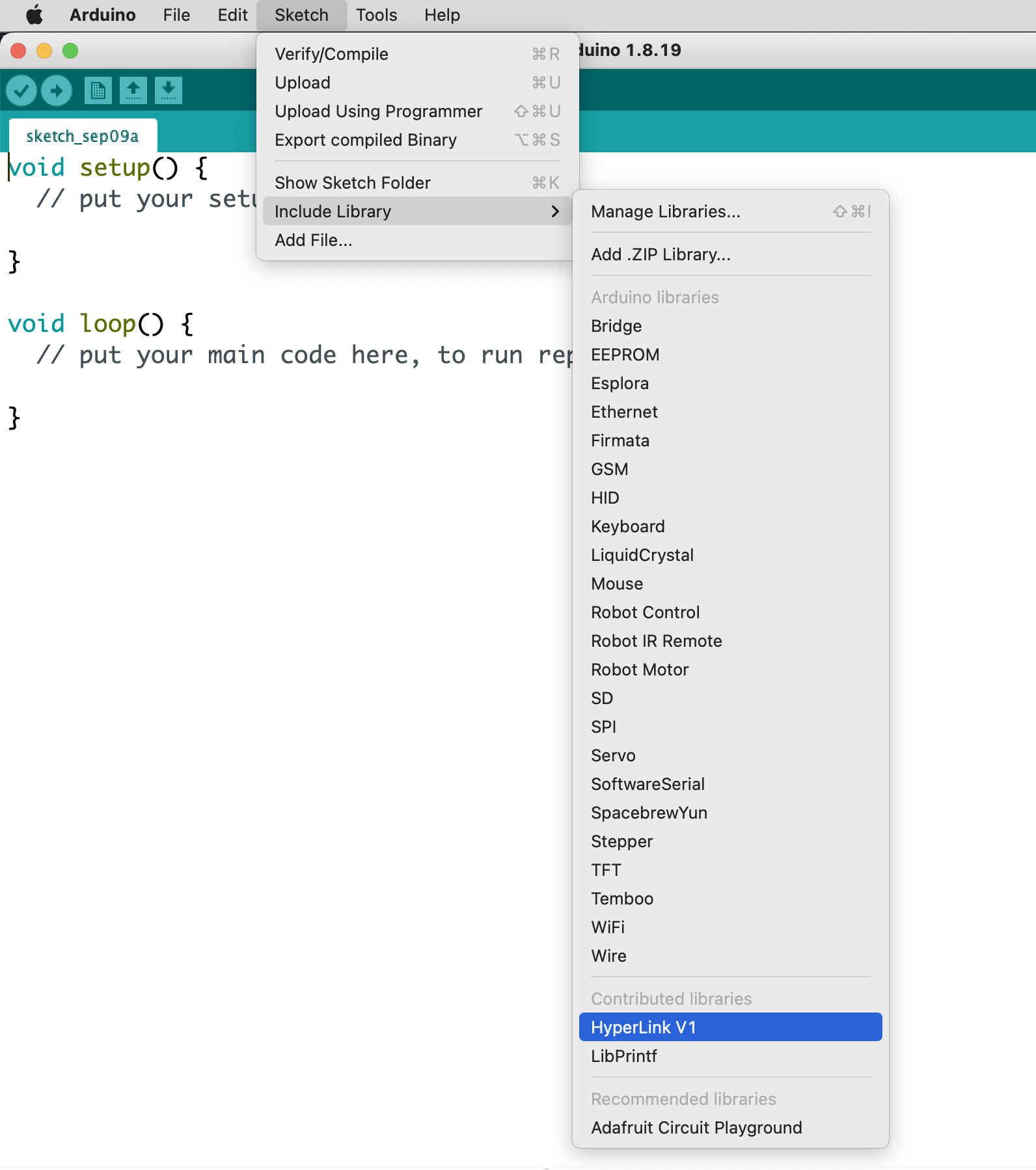Include the Robot Control library
Image resolution: width=1036 pixels, height=1170 pixels.
click(x=731, y=612)
